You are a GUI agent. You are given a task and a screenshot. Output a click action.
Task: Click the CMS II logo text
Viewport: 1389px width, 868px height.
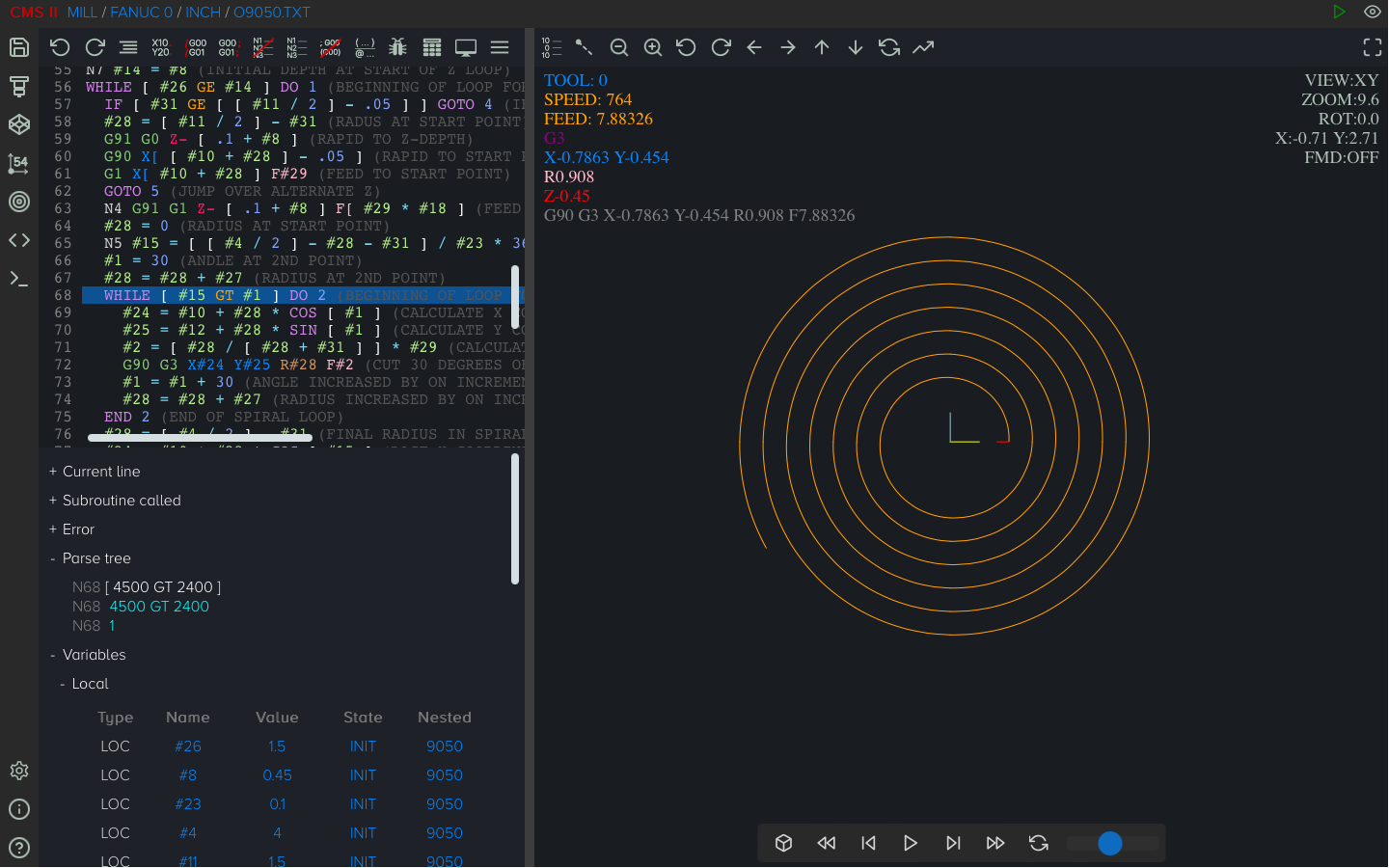pyautogui.click(x=34, y=13)
